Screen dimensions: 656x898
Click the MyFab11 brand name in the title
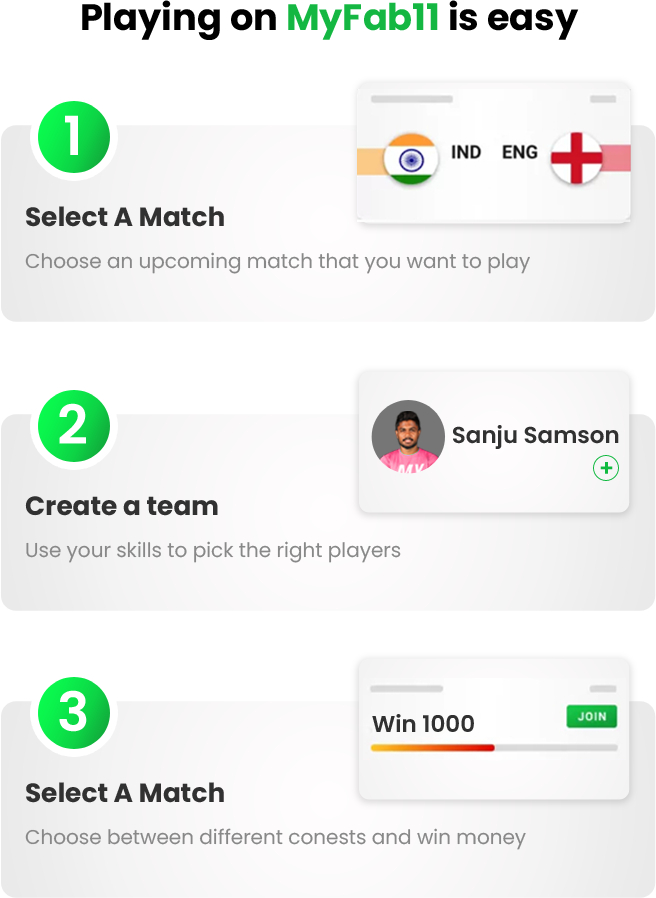click(363, 18)
